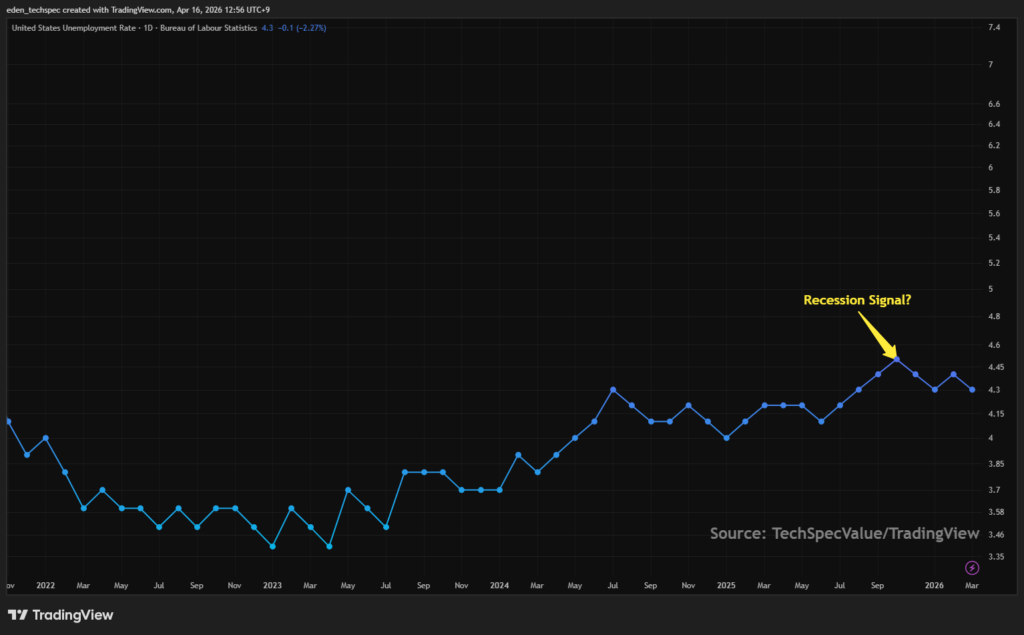Viewport: 1024px width, 635px height.
Task: Click the 7 price scale label
Action: click(x=991, y=64)
